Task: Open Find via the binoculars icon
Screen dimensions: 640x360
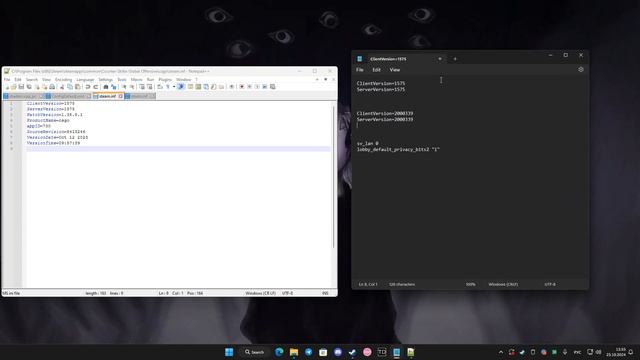Action: pos(106,87)
